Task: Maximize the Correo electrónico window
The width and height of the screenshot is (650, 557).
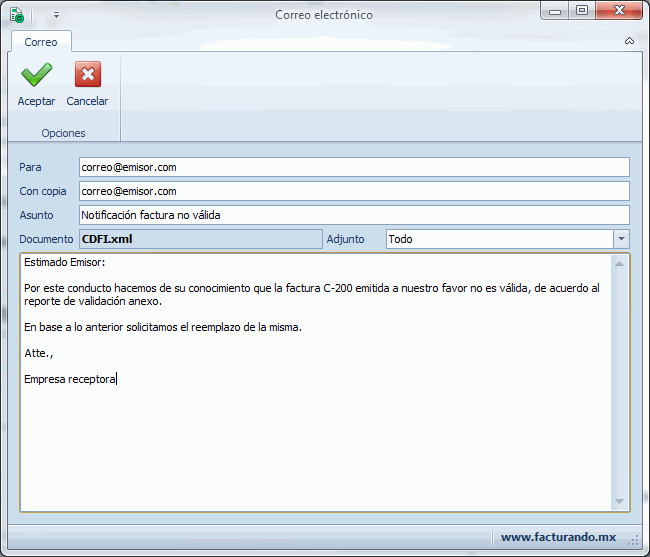Action: point(582,11)
